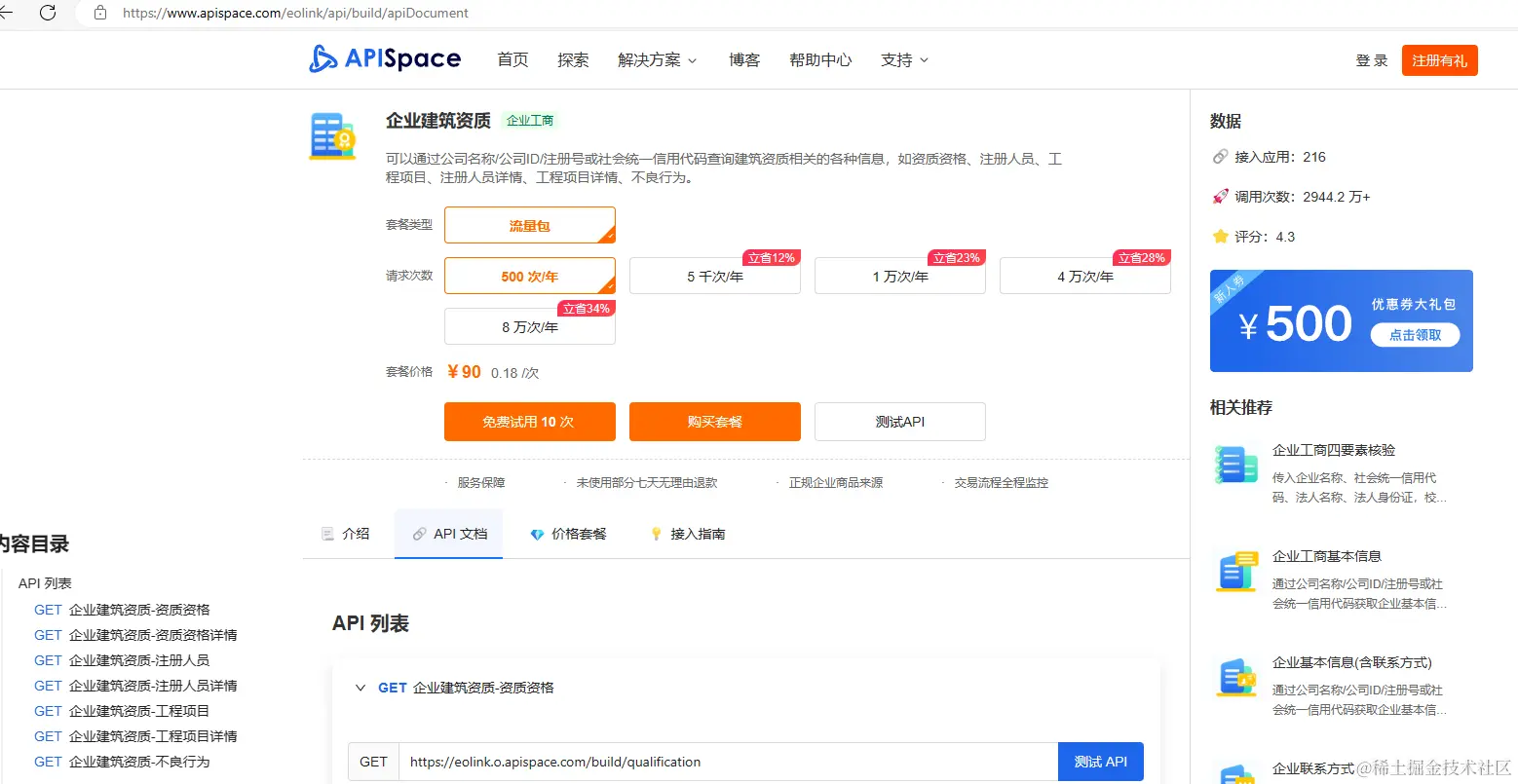Click the document icon on 介绍 tab

tap(328, 534)
